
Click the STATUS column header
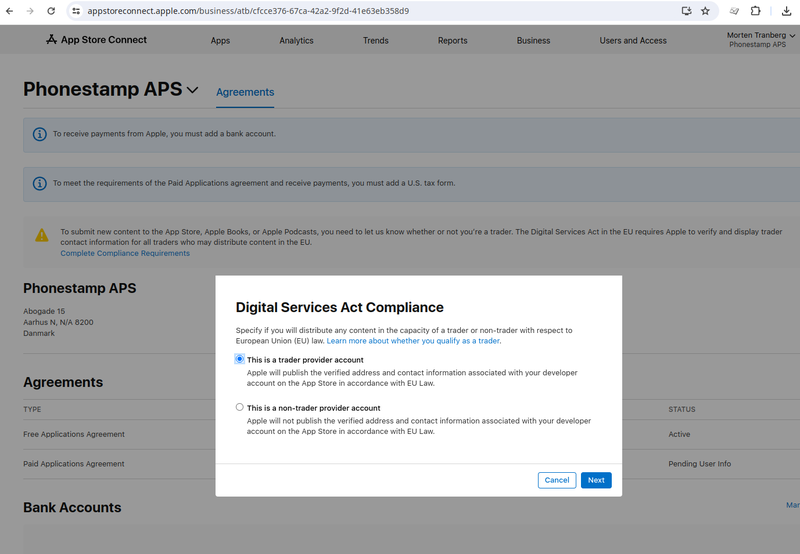682,409
